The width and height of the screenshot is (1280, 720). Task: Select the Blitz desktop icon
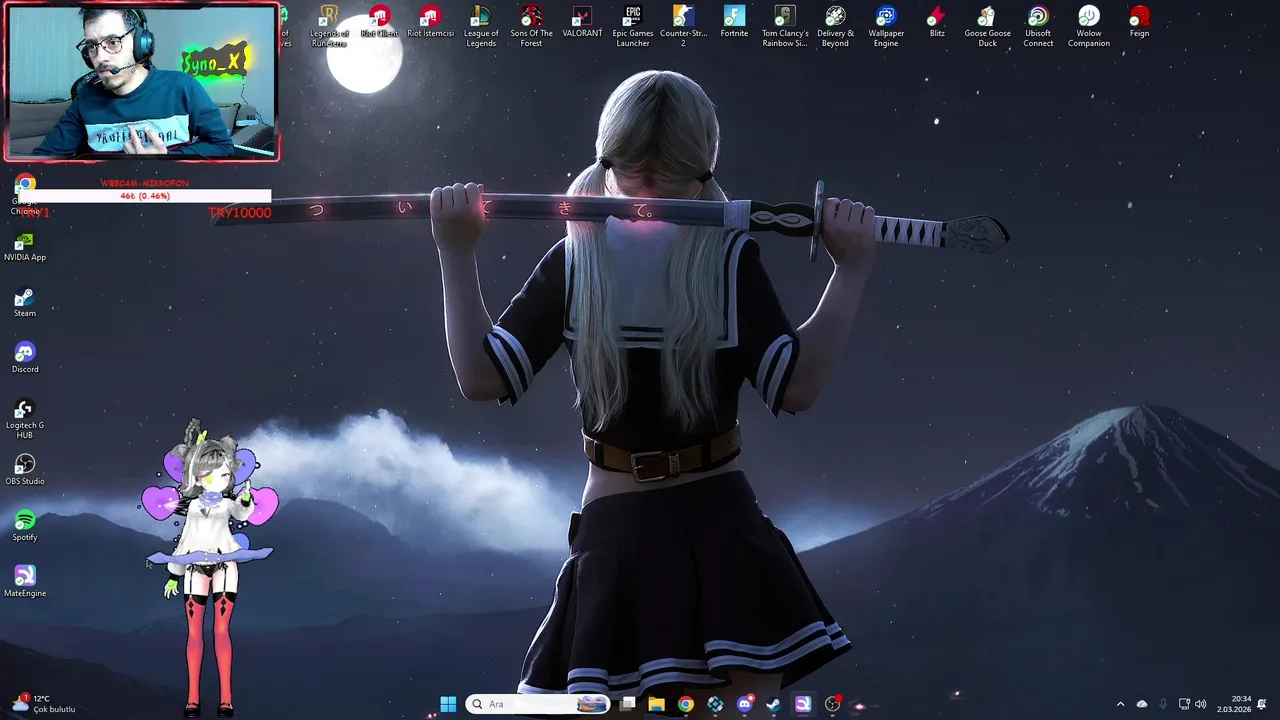(937, 22)
